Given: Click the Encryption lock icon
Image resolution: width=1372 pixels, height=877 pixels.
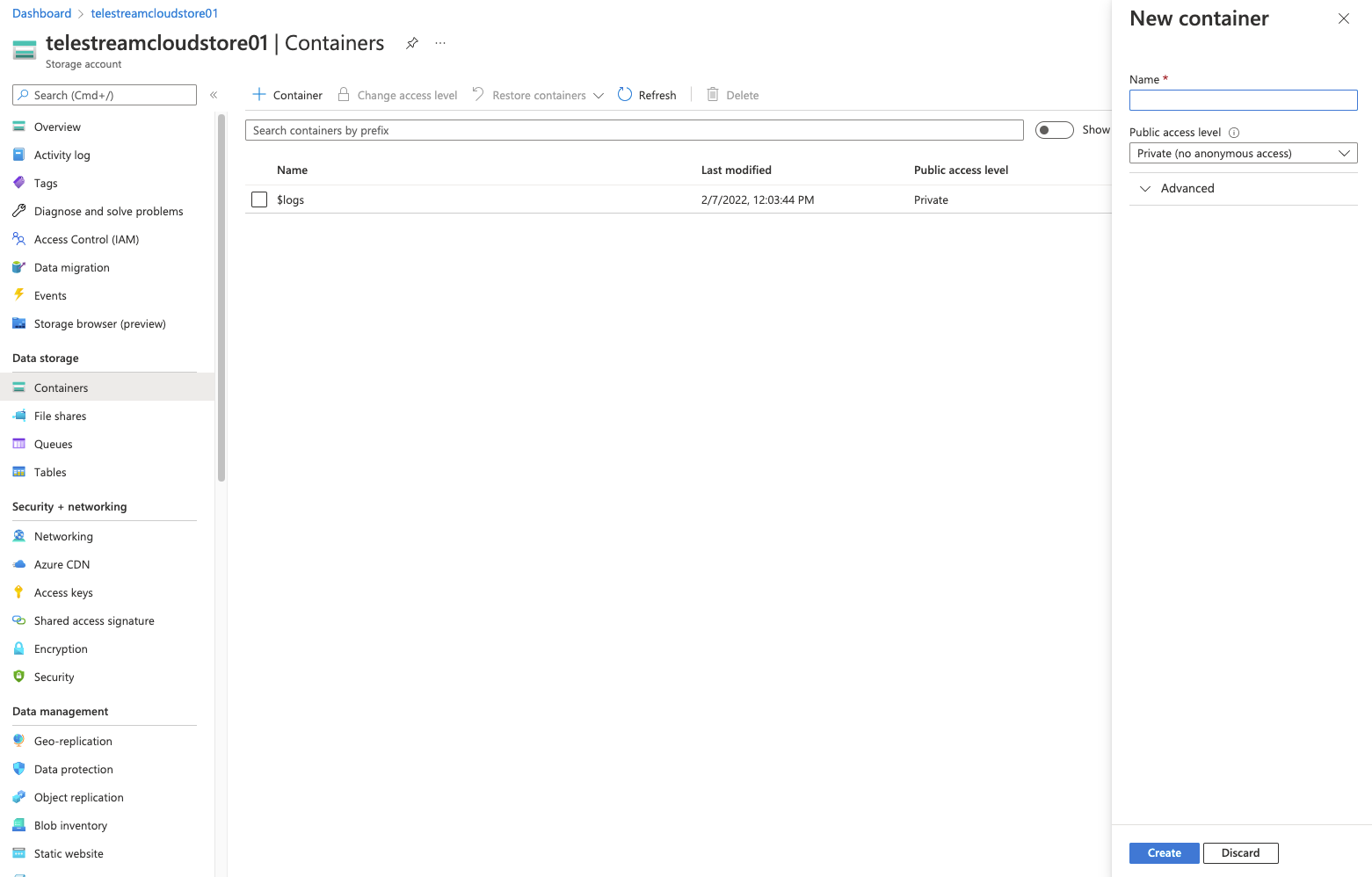Looking at the screenshot, I should (x=18, y=649).
